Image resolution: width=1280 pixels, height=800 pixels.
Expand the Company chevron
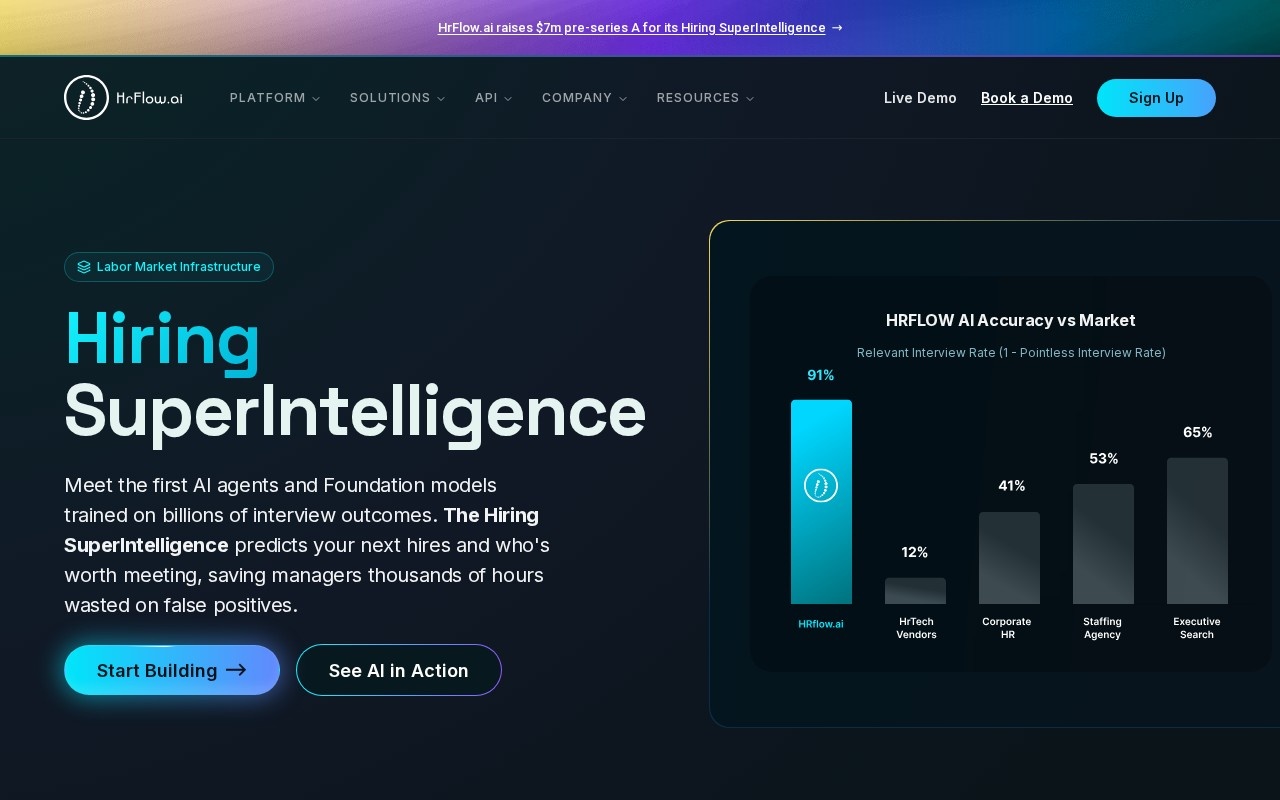tap(623, 98)
